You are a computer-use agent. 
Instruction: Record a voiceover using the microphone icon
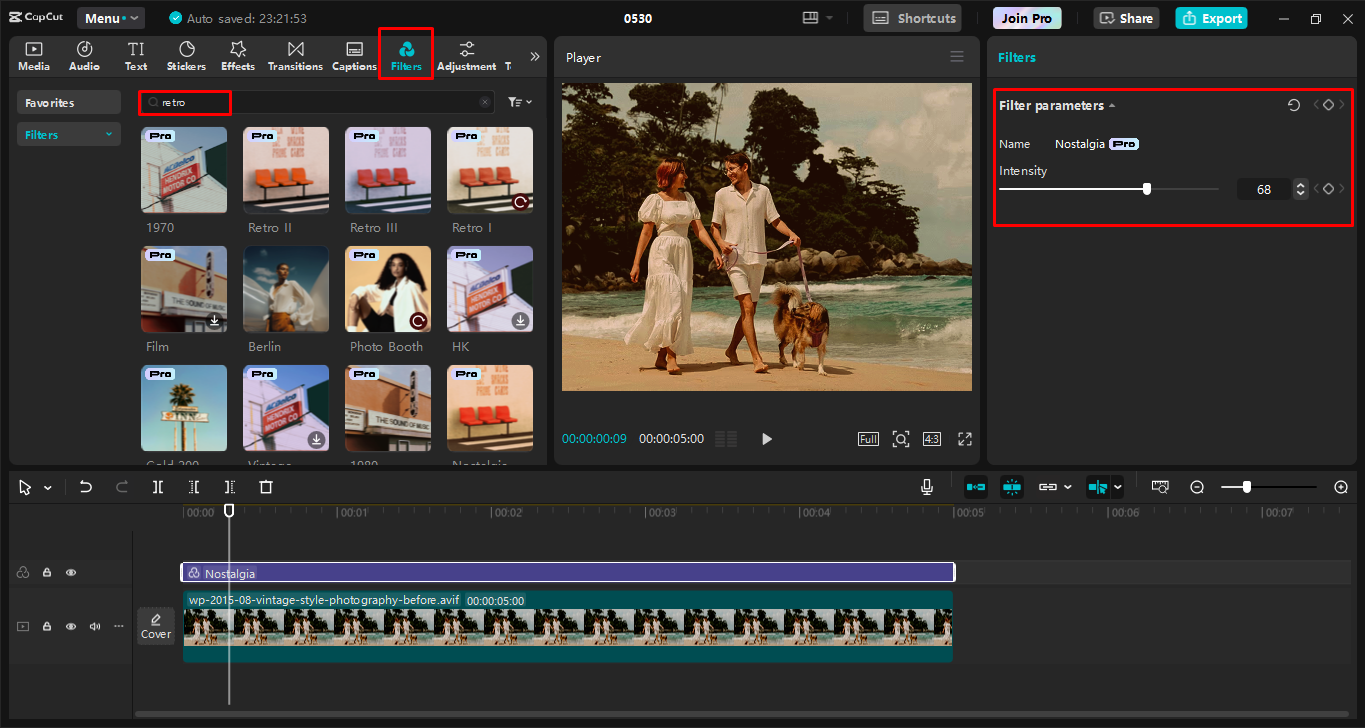(927, 487)
